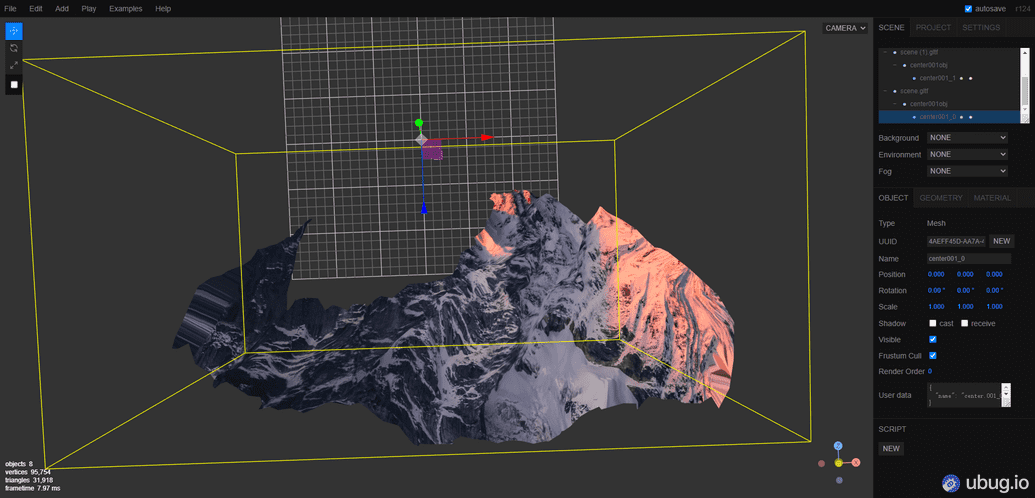Open the Examples menu
The image size is (1035, 498).
point(126,8)
